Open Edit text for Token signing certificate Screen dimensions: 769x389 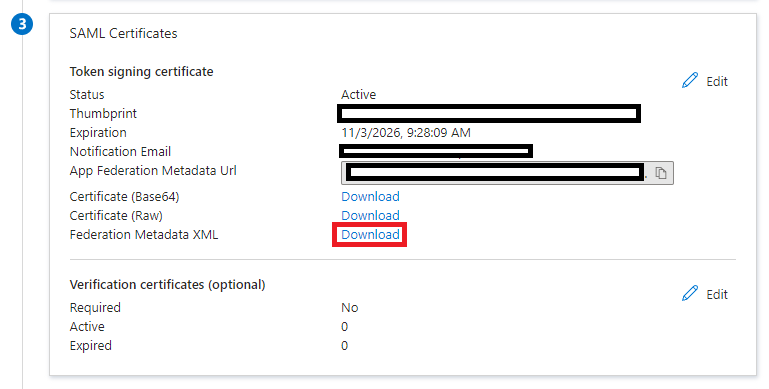[x=717, y=81]
